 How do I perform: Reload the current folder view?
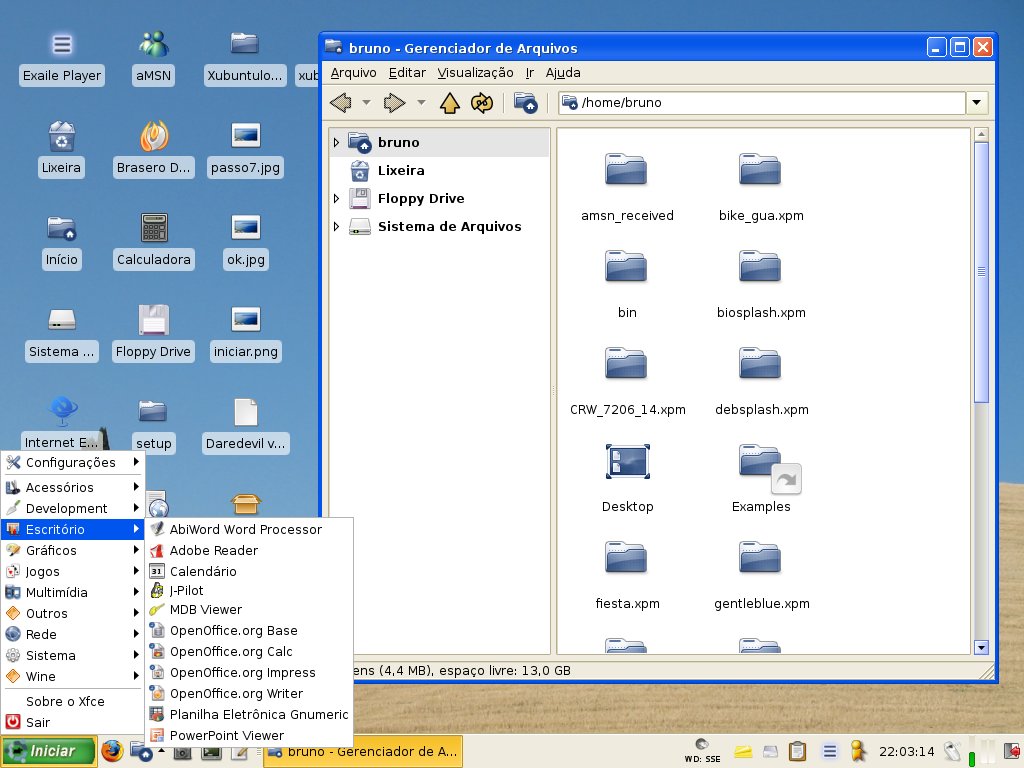482,103
